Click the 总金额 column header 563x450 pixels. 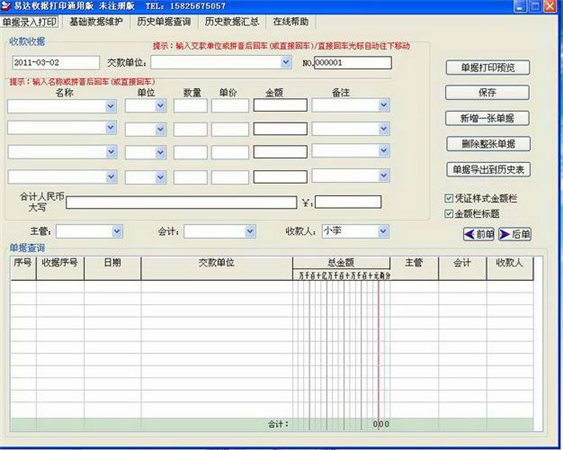pos(341,263)
